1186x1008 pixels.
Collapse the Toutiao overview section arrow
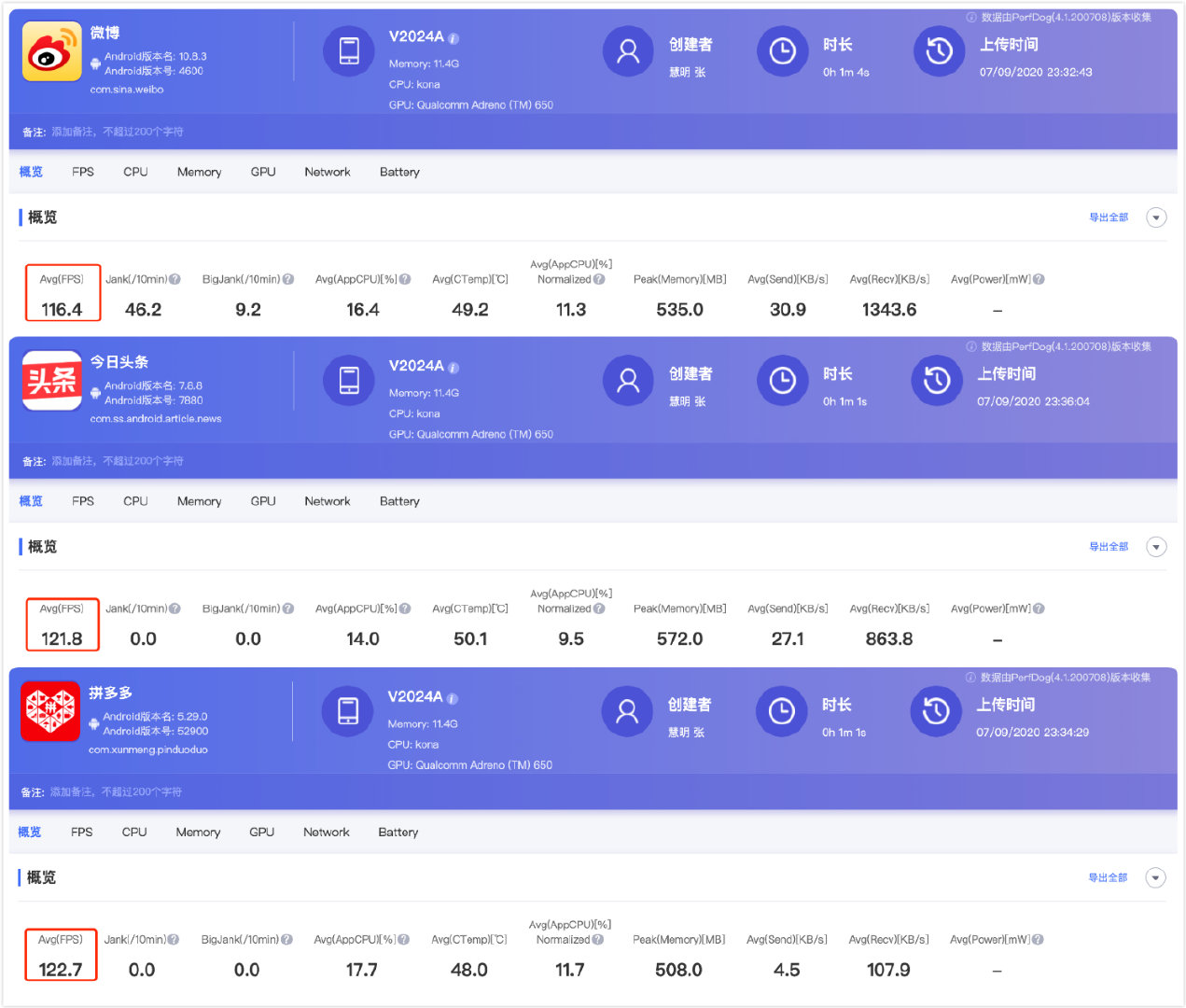click(1156, 547)
